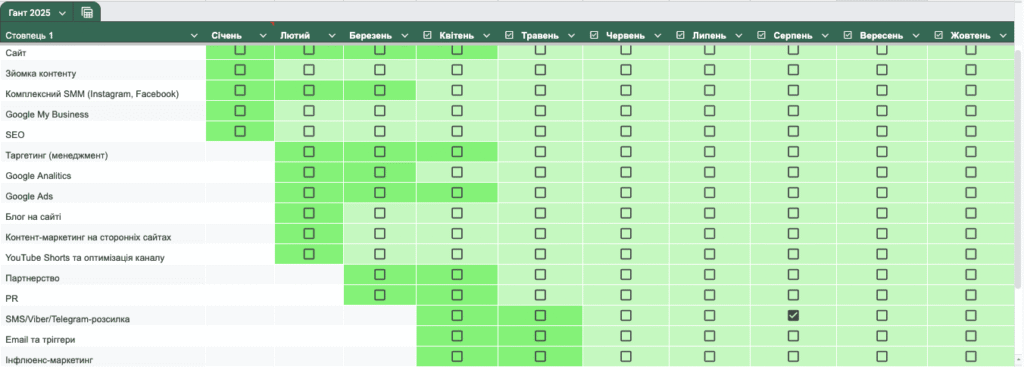The width and height of the screenshot is (1024, 367).
Task: Open the Стовпець 1 column dropdown arrow
Action: point(194,35)
